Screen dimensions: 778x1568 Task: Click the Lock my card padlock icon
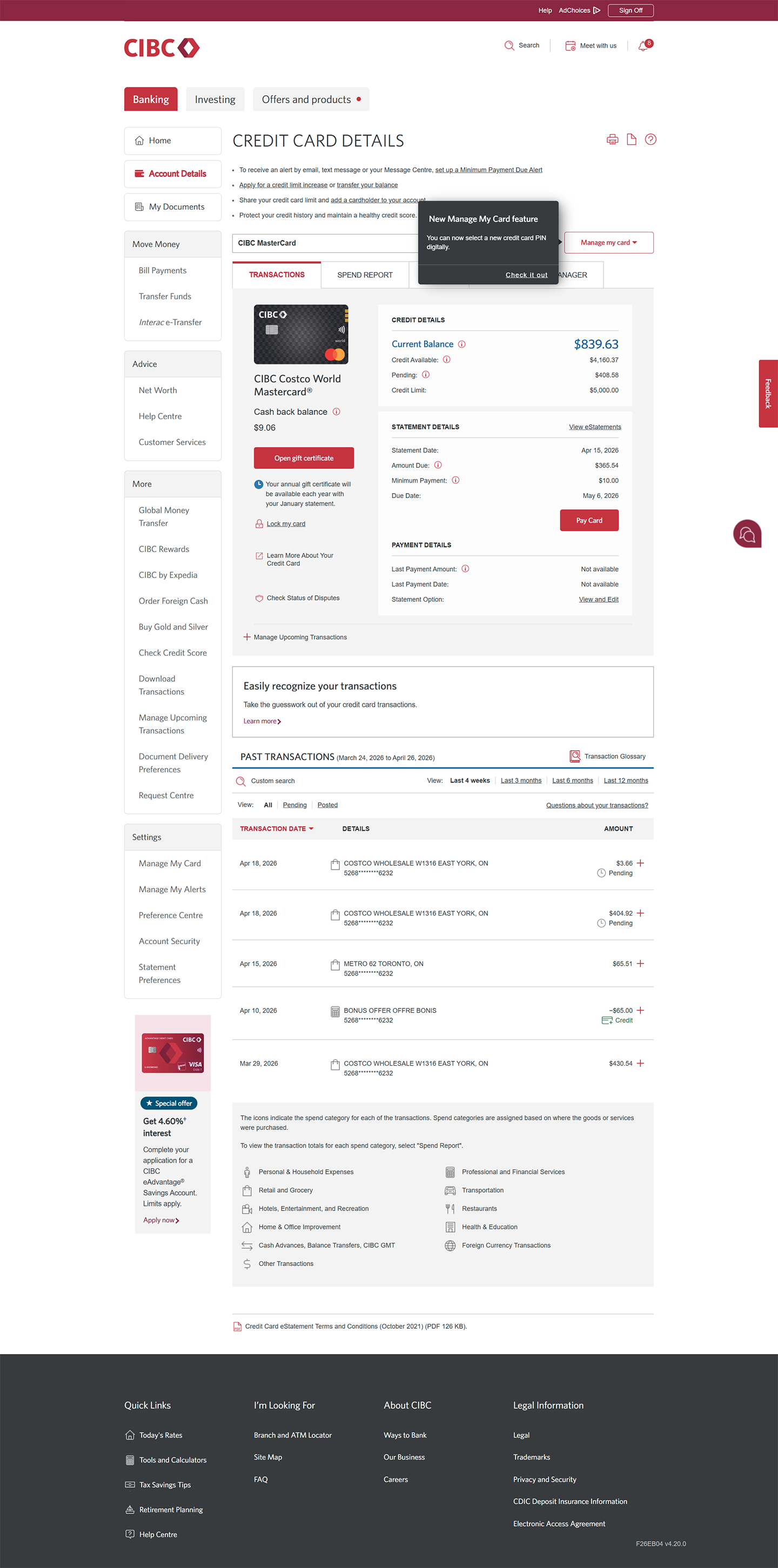[x=259, y=524]
